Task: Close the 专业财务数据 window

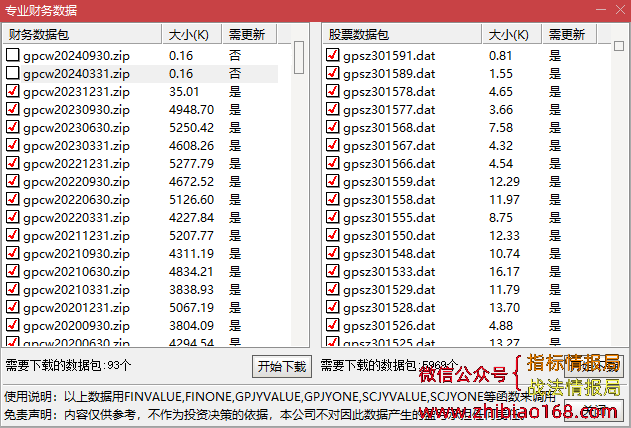Action: coord(620,10)
